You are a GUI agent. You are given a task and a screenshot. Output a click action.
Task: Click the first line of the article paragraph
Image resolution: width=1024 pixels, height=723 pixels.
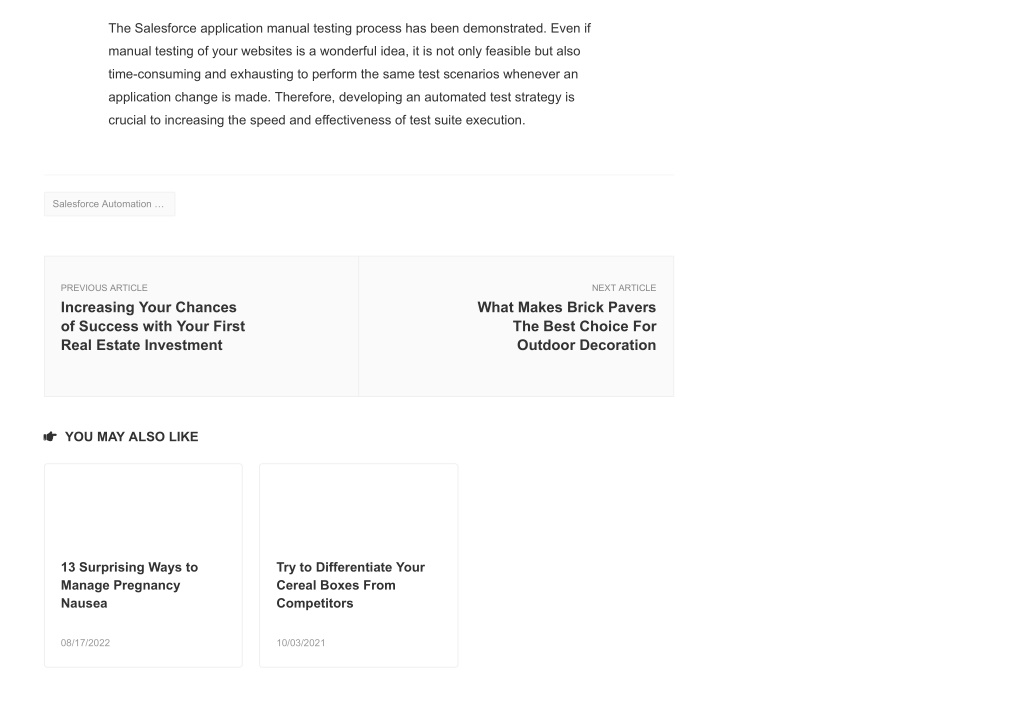pyautogui.click(x=349, y=28)
